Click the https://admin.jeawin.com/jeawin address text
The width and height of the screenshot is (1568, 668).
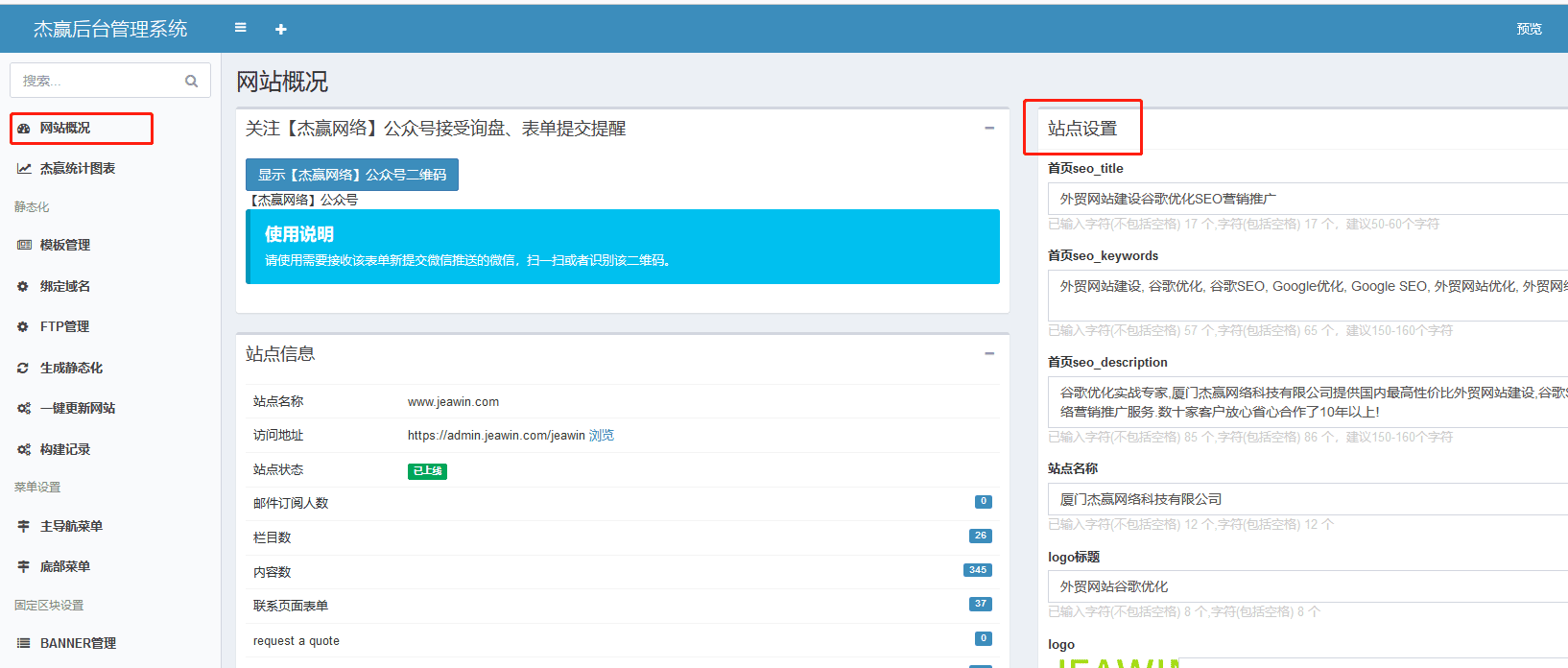pos(496,436)
